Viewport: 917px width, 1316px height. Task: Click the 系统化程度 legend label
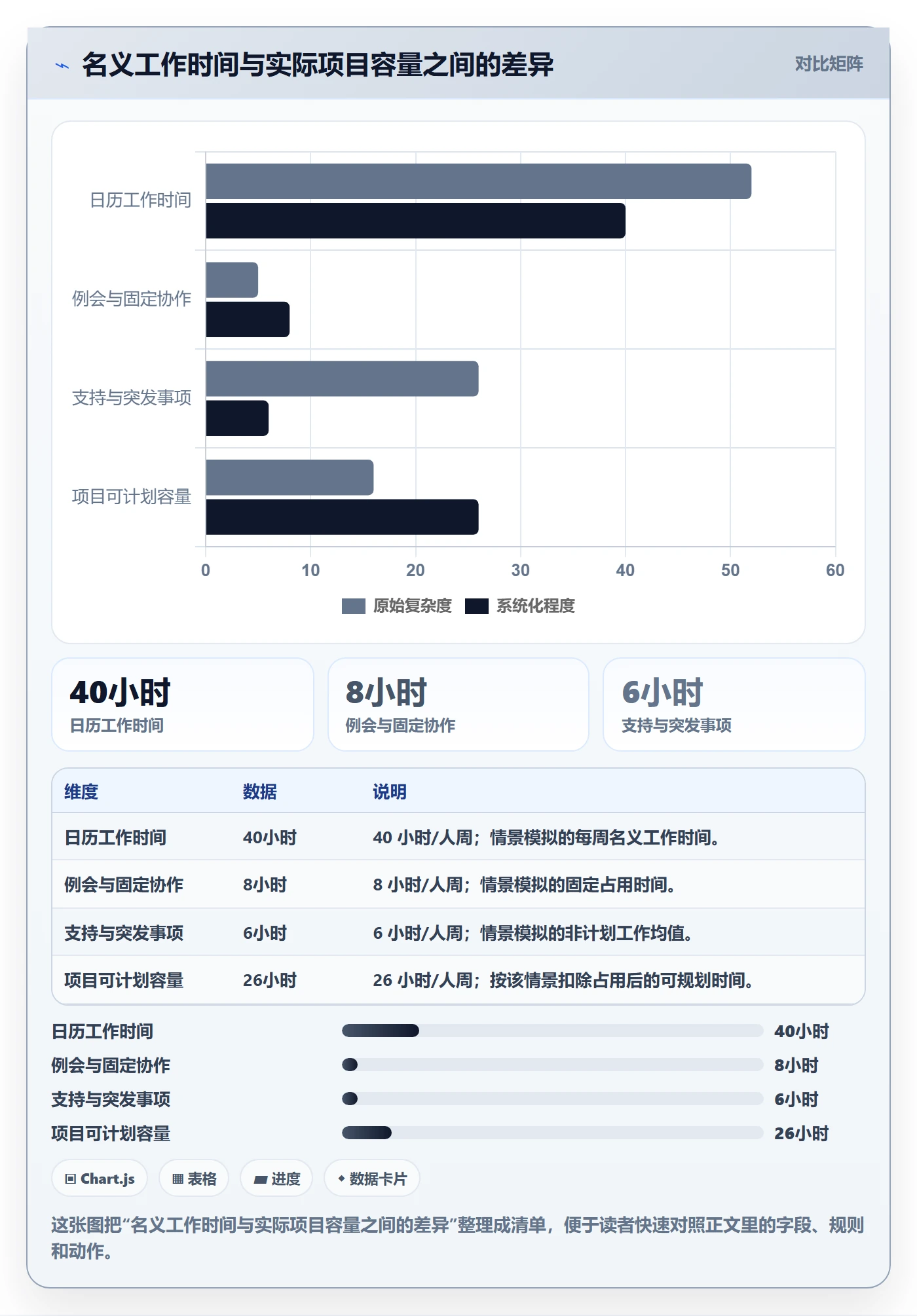click(536, 606)
